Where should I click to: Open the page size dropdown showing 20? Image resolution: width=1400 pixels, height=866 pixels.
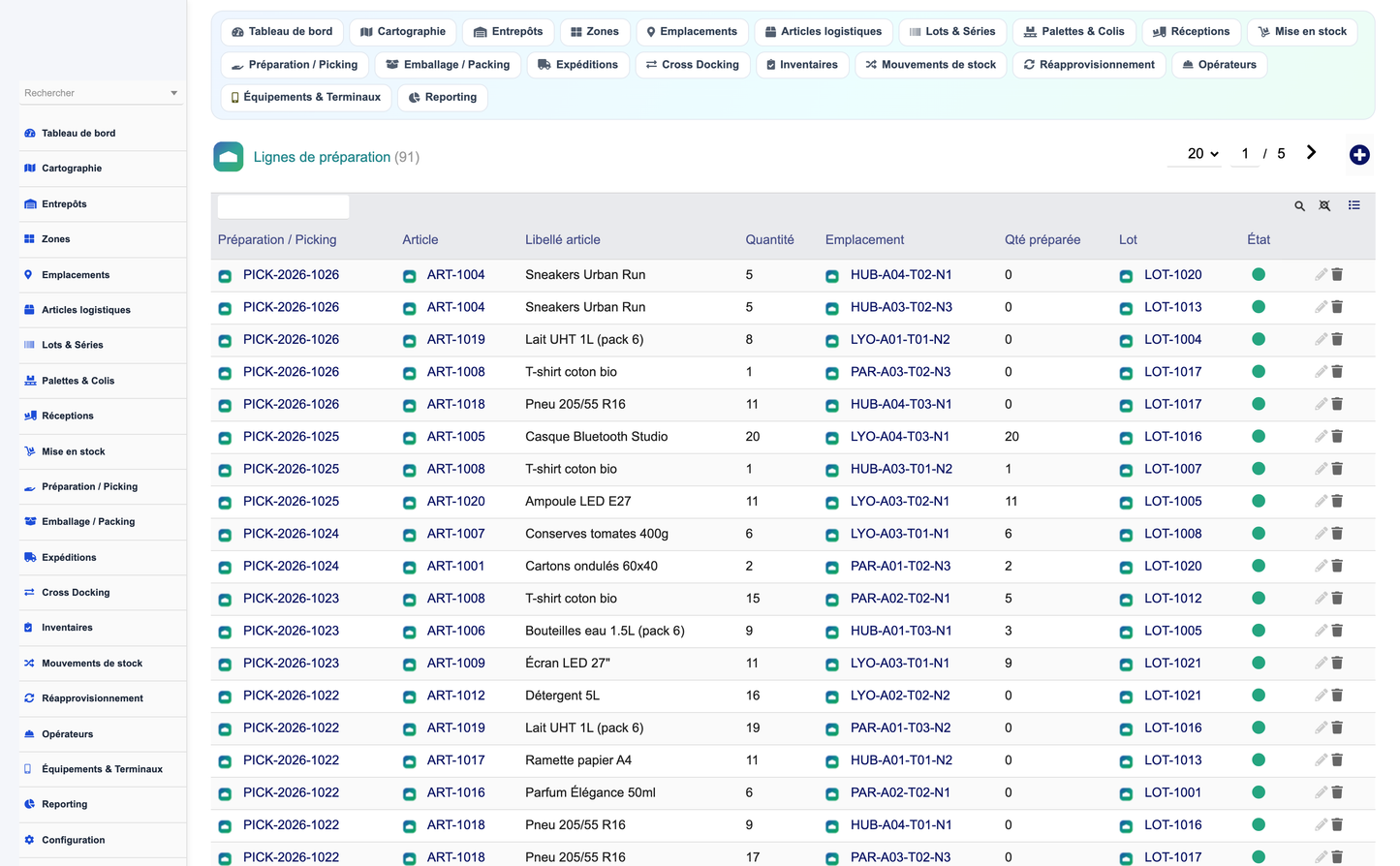coord(1202,153)
